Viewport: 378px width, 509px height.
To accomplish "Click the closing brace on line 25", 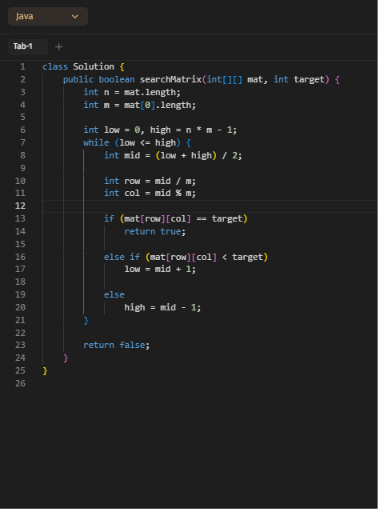I will [45, 371].
